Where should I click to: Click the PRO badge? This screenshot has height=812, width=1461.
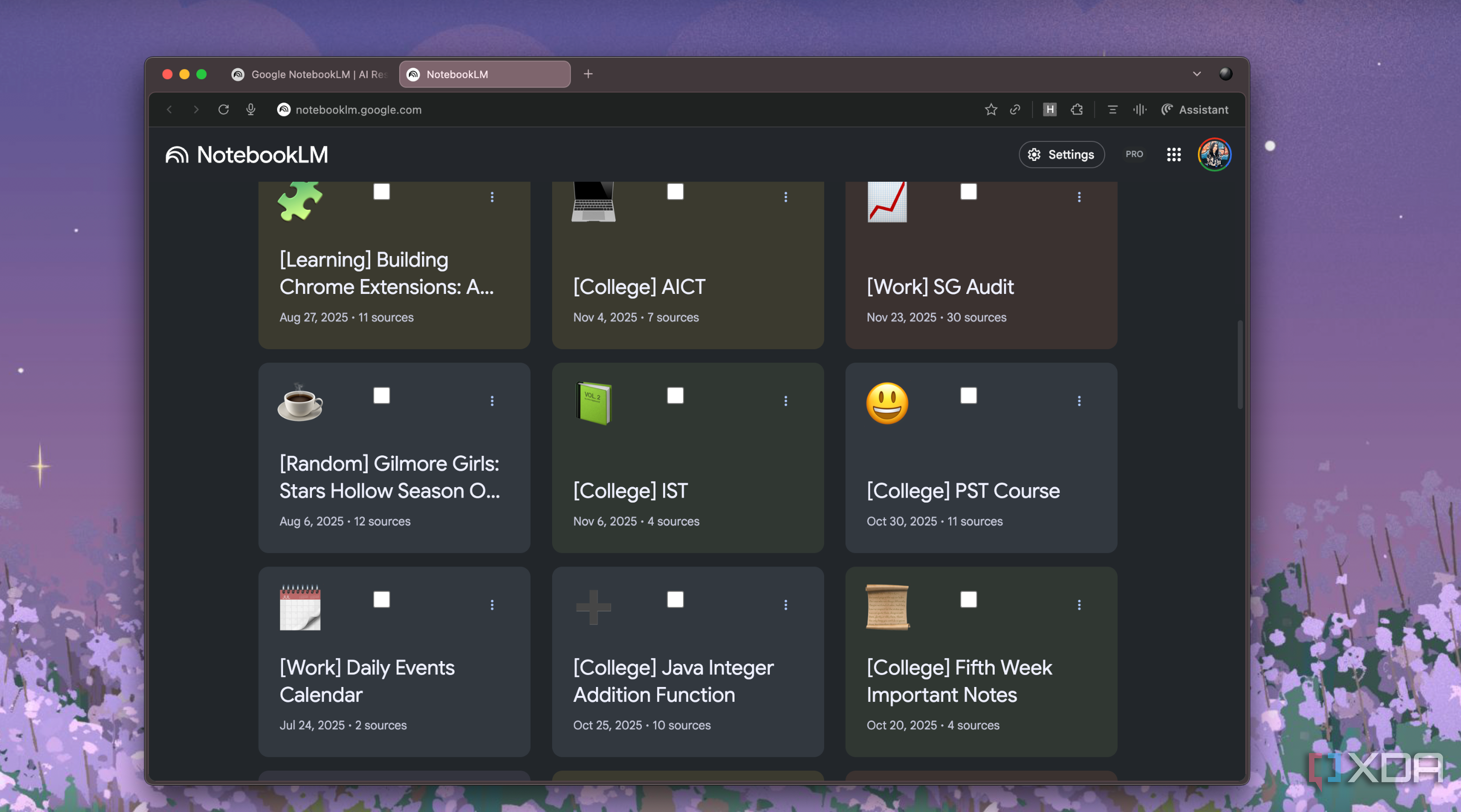click(1134, 154)
